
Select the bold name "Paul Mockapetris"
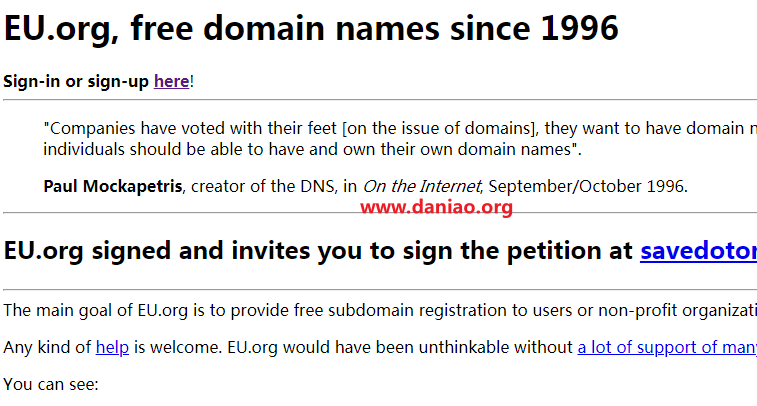tap(112, 186)
